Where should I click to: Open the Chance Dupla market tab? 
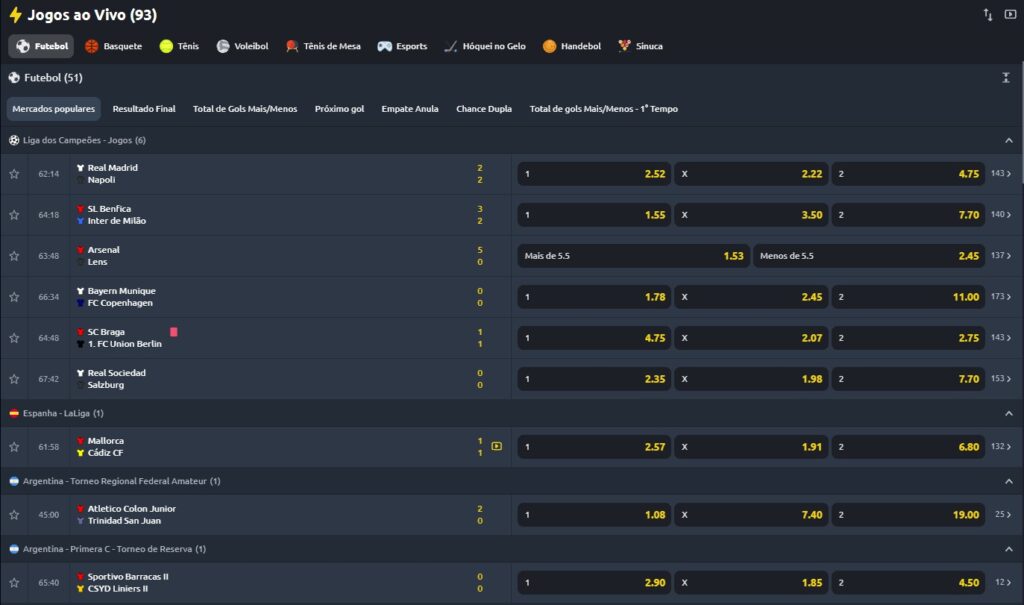coord(484,109)
